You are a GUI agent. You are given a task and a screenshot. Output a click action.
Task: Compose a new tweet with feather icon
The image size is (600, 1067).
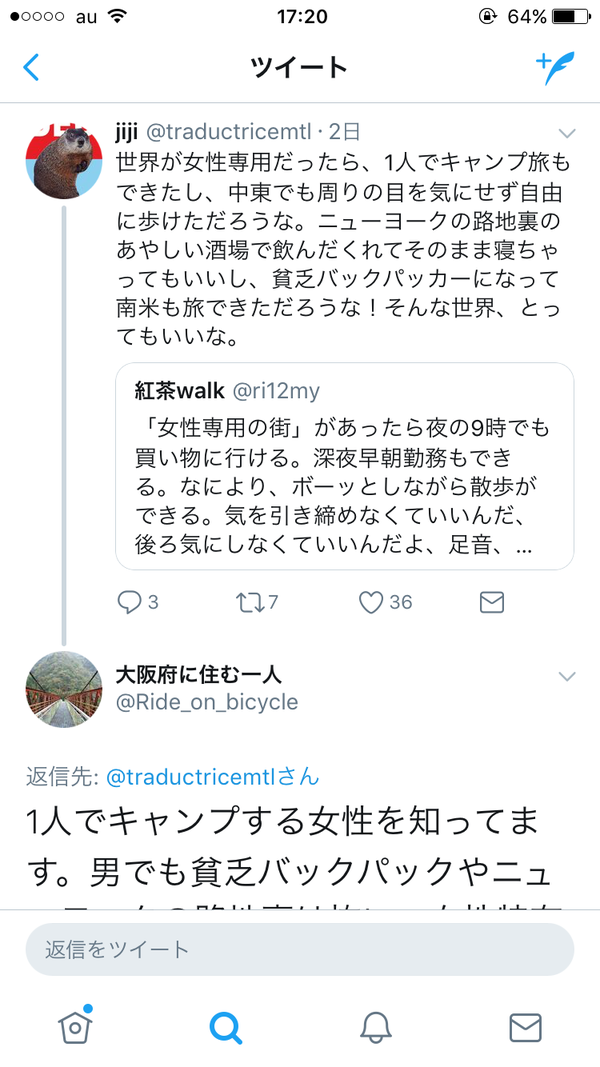[557, 67]
